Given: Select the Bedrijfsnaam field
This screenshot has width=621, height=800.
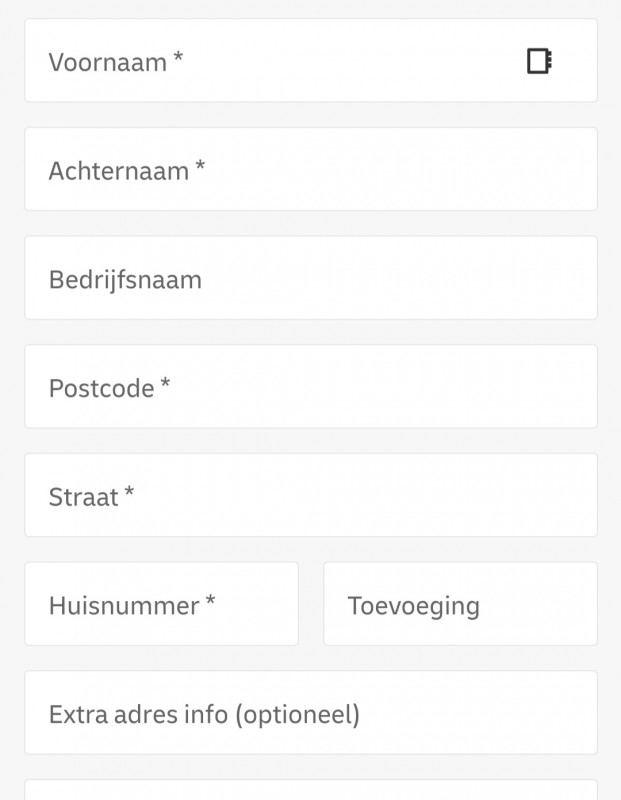Looking at the screenshot, I should point(310,279).
